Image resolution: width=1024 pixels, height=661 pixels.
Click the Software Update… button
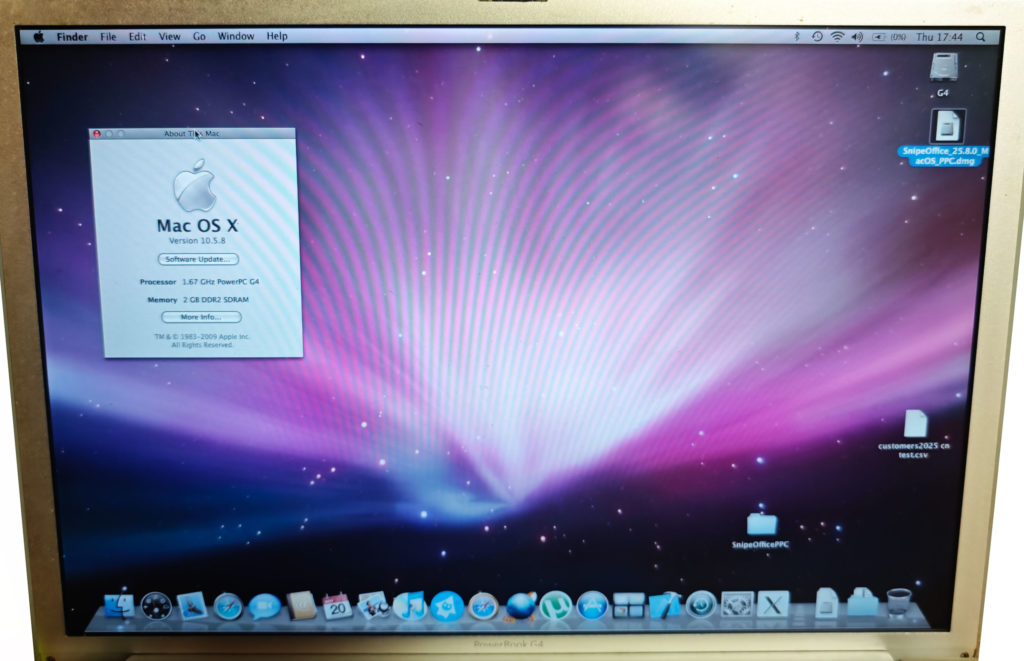[x=198, y=259]
